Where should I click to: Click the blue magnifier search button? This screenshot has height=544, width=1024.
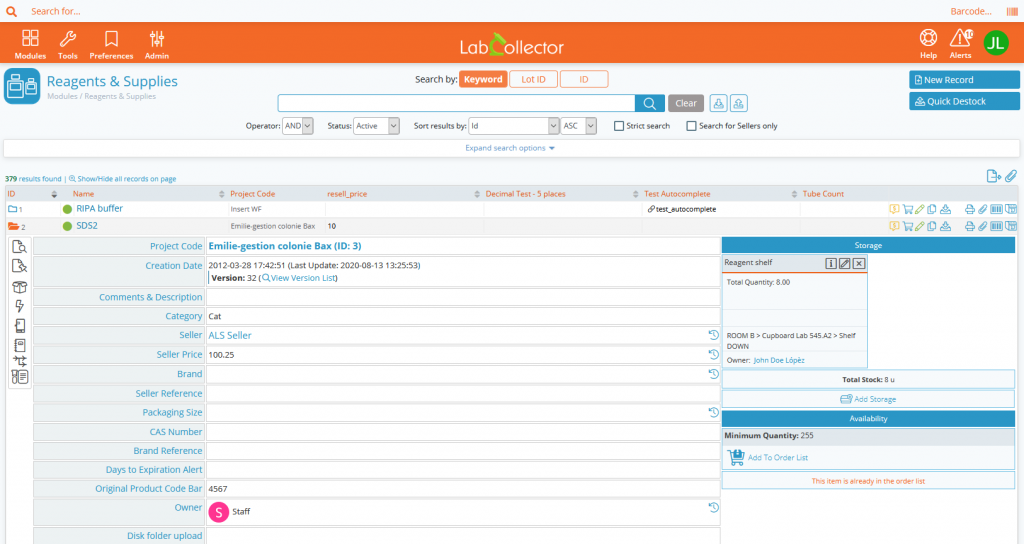pos(650,103)
